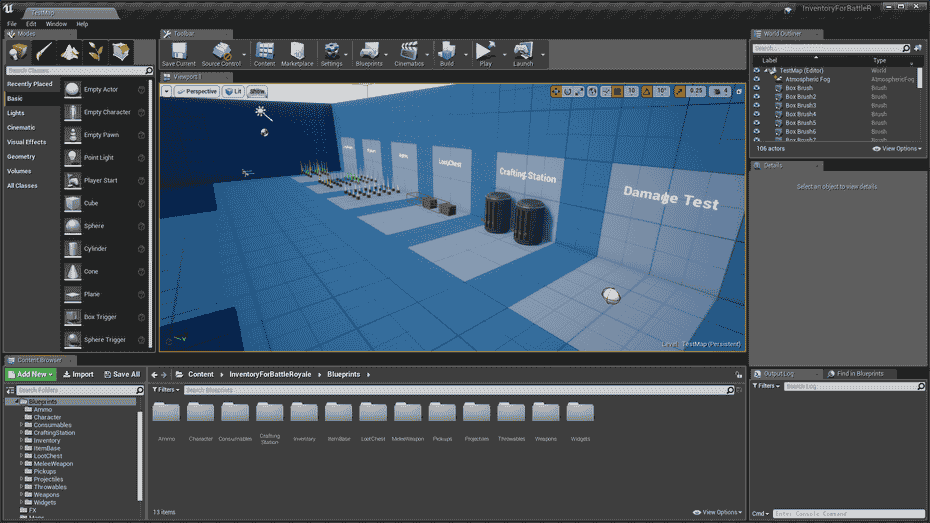The image size is (930, 523).
Task: Click the Enter Console Command field
Action: click(849, 514)
